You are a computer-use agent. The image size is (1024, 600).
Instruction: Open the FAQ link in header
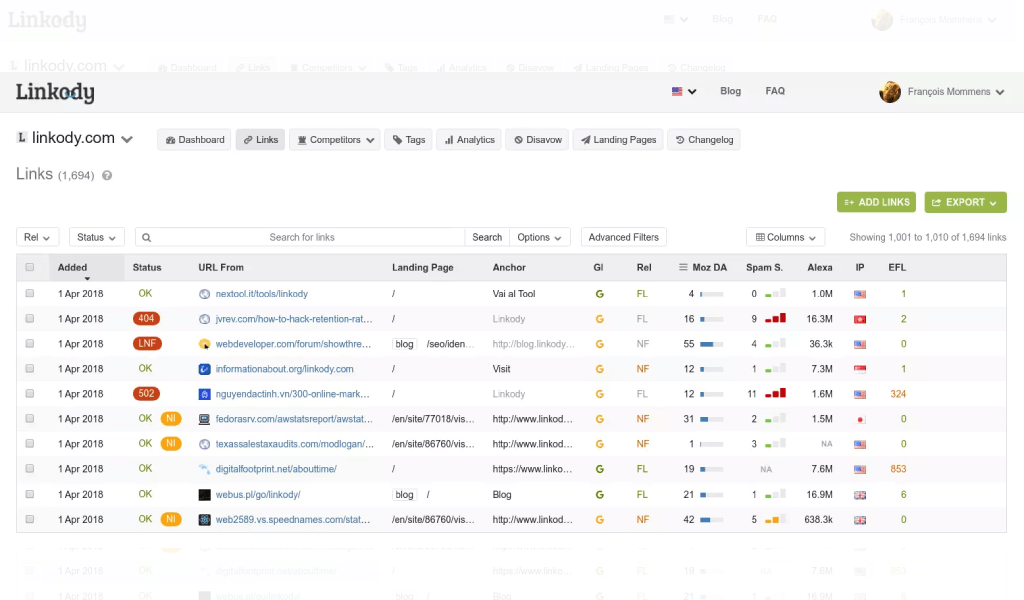click(775, 91)
